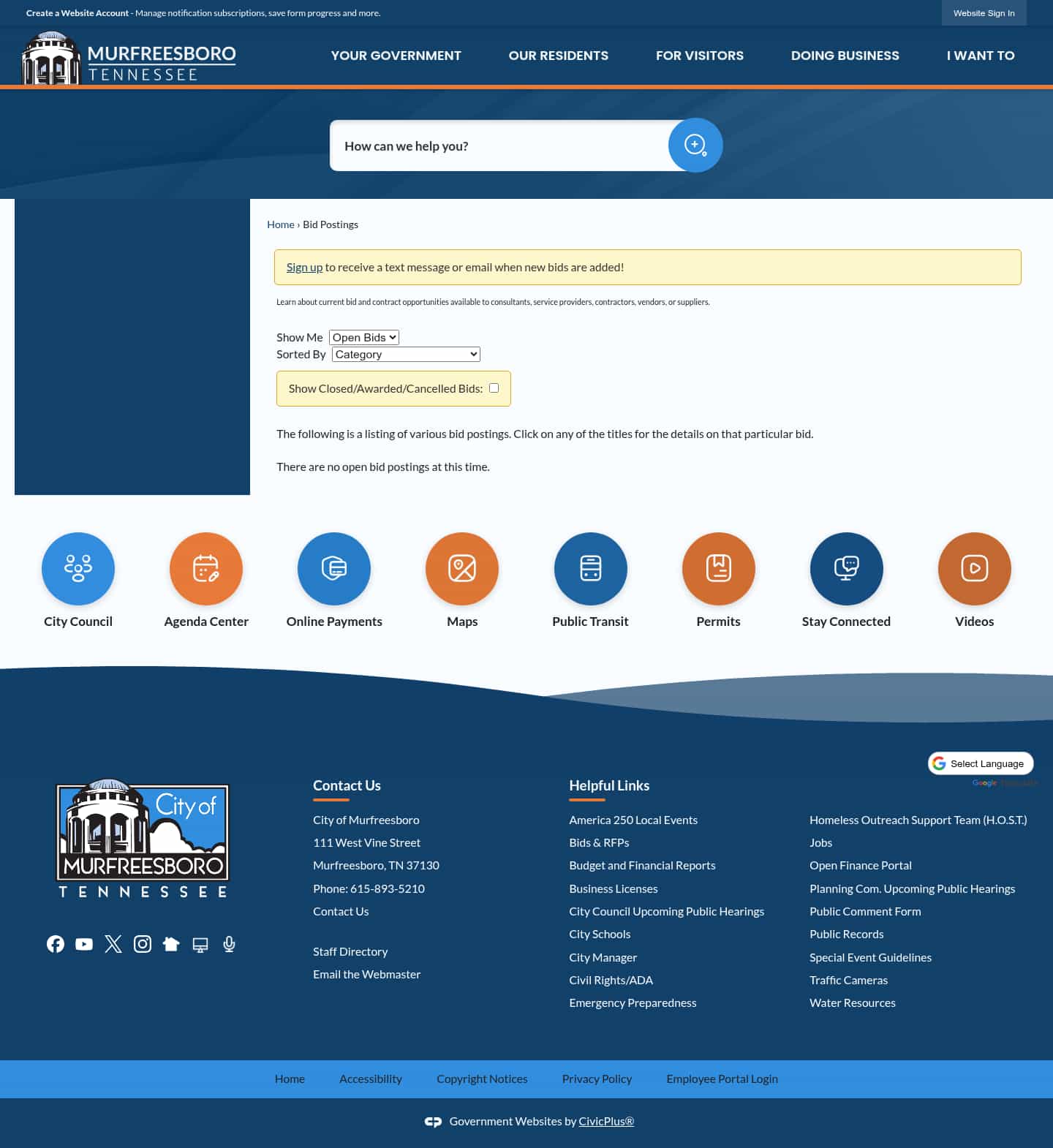Open Public Comment Form link
Image resolution: width=1053 pixels, height=1148 pixels.
tap(865, 912)
